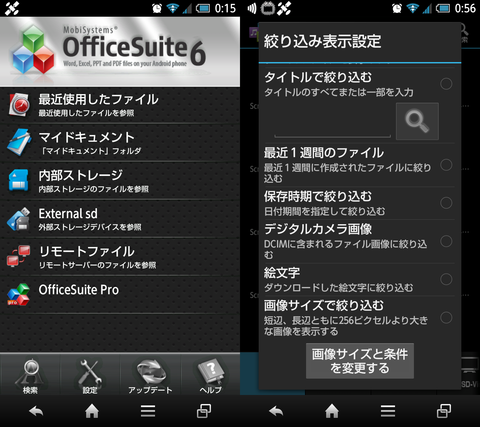Tap the 内部ストレージ SD card icon
This screenshot has height=427, width=480.
tap(19, 180)
